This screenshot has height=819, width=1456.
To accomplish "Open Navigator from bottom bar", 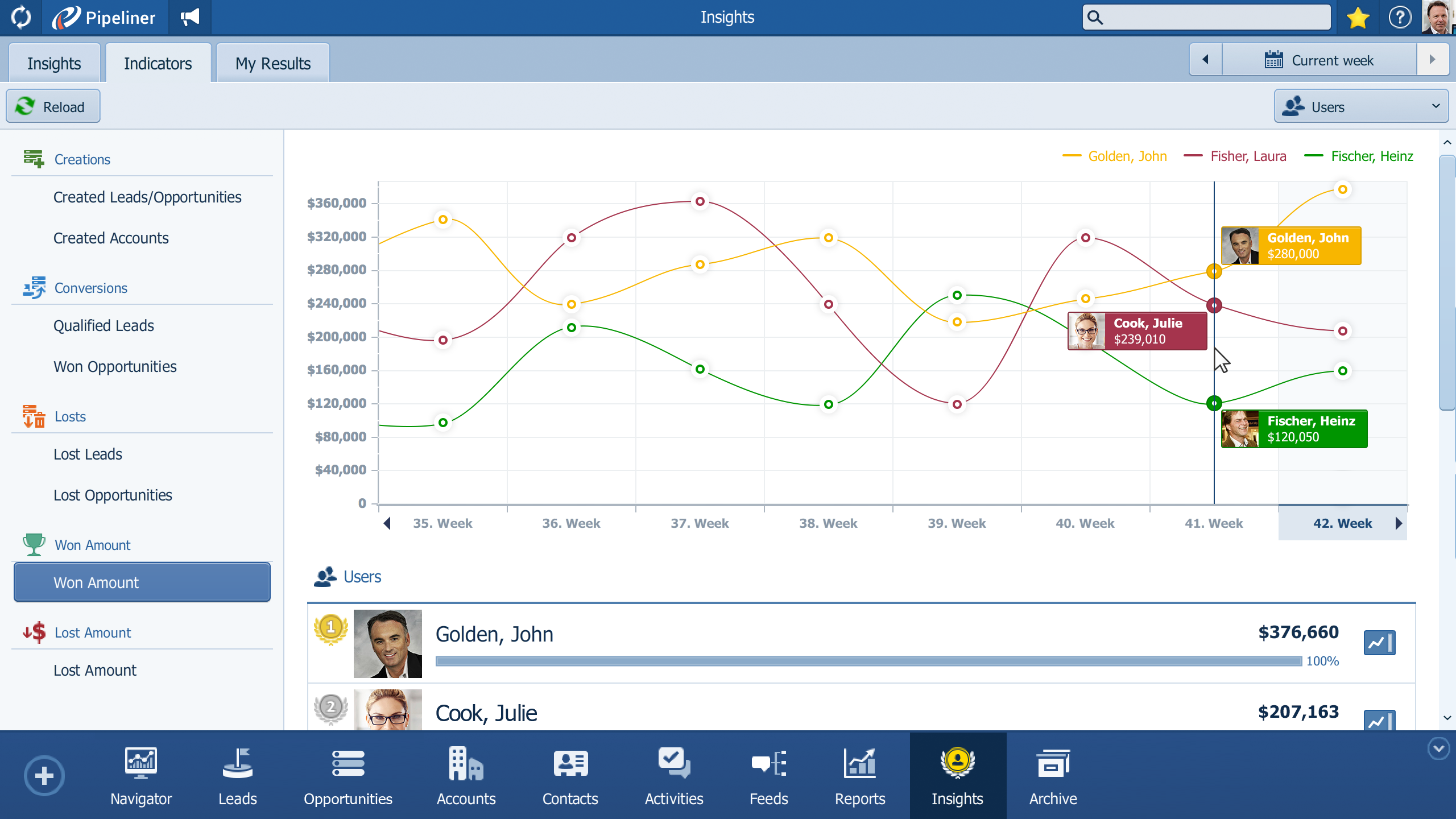I will click(x=141, y=776).
